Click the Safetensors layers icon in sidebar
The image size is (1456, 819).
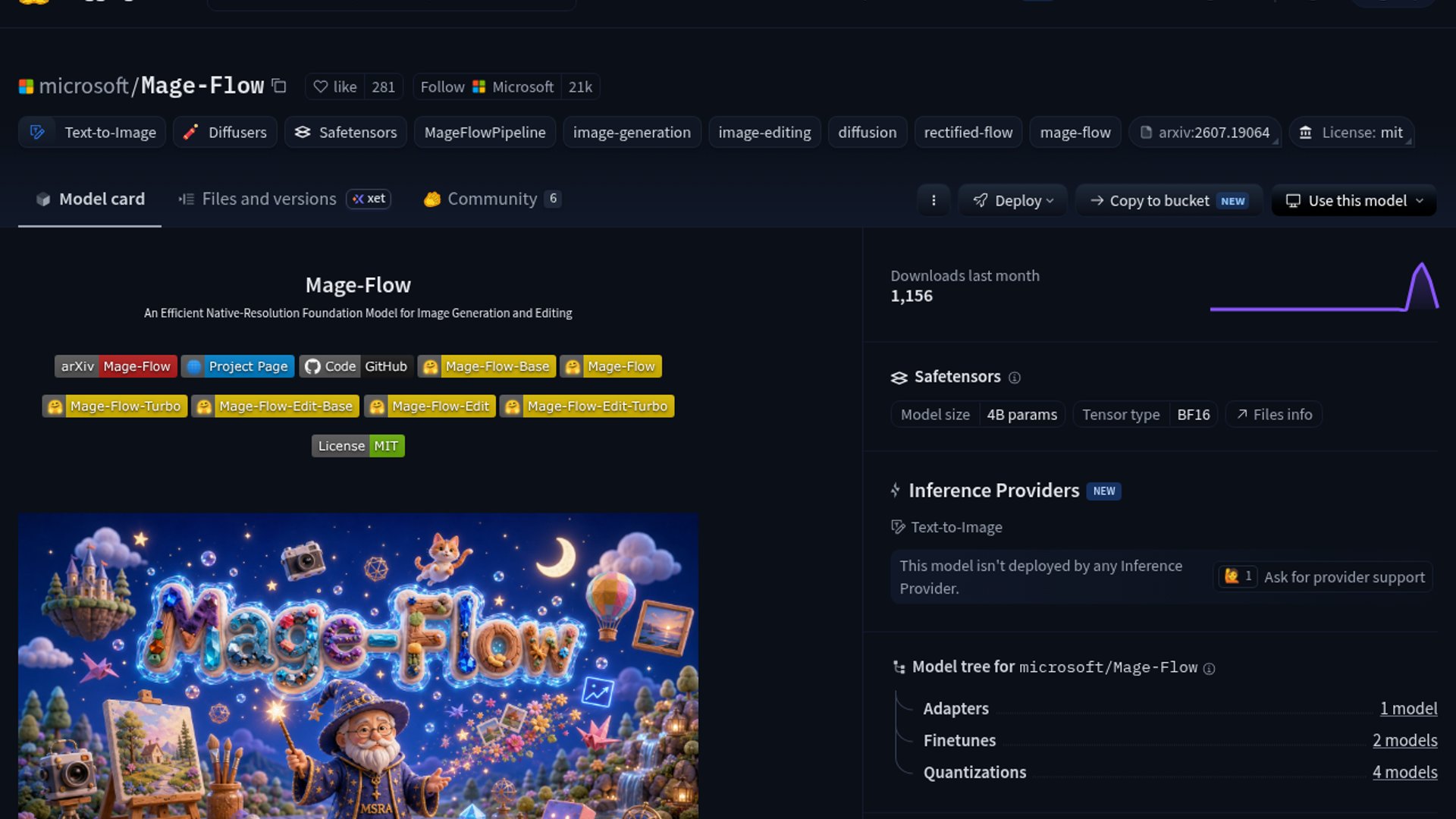tap(899, 378)
